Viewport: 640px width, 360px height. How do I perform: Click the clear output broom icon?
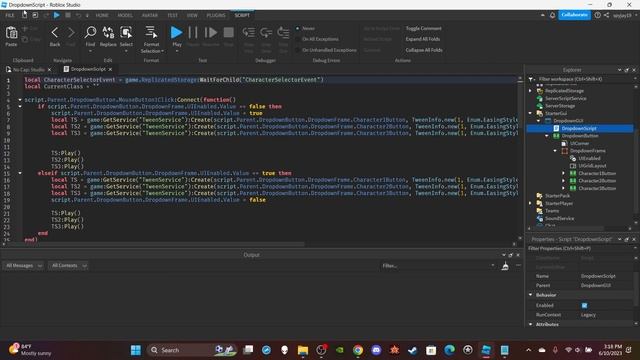[505, 266]
